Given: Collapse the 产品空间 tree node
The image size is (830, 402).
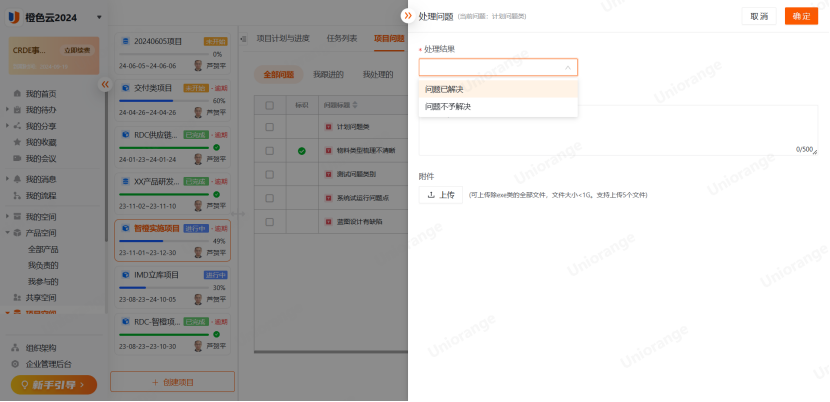Looking at the screenshot, I should click(x=7, y=232).
